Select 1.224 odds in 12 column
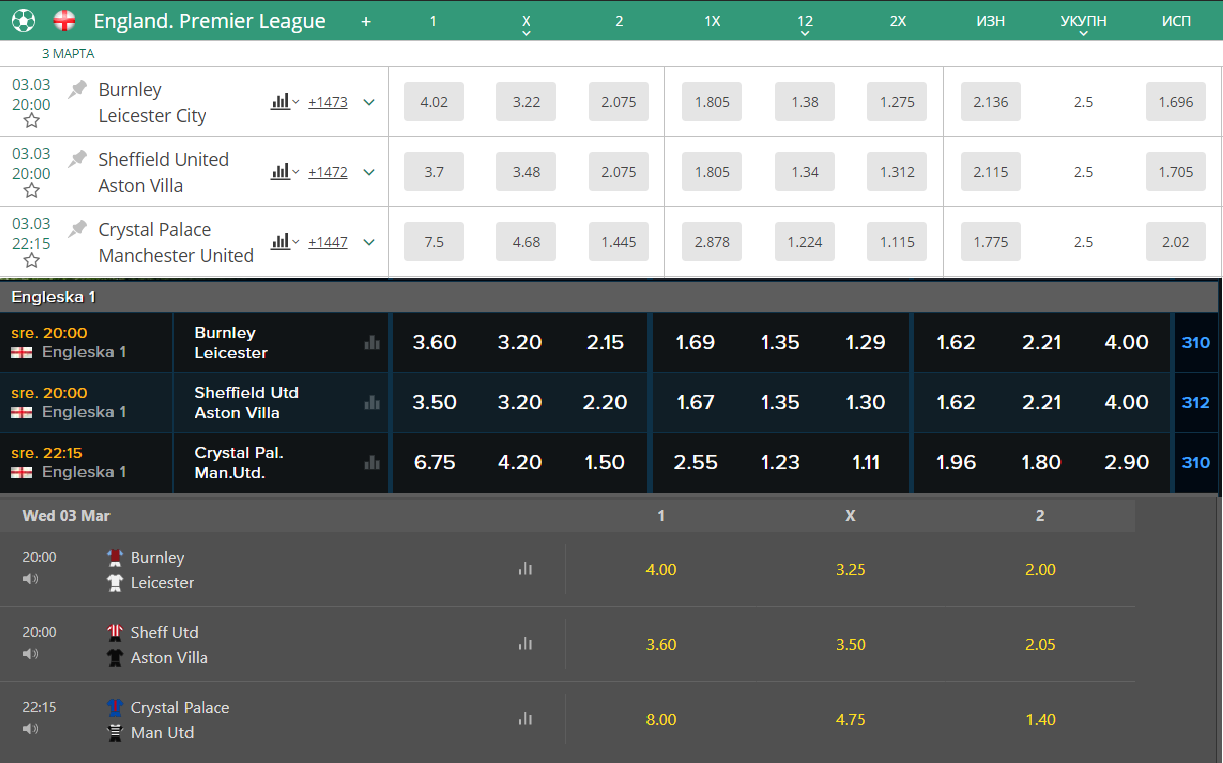Viewport: 1223px width, 763px height. coord(805,242)
